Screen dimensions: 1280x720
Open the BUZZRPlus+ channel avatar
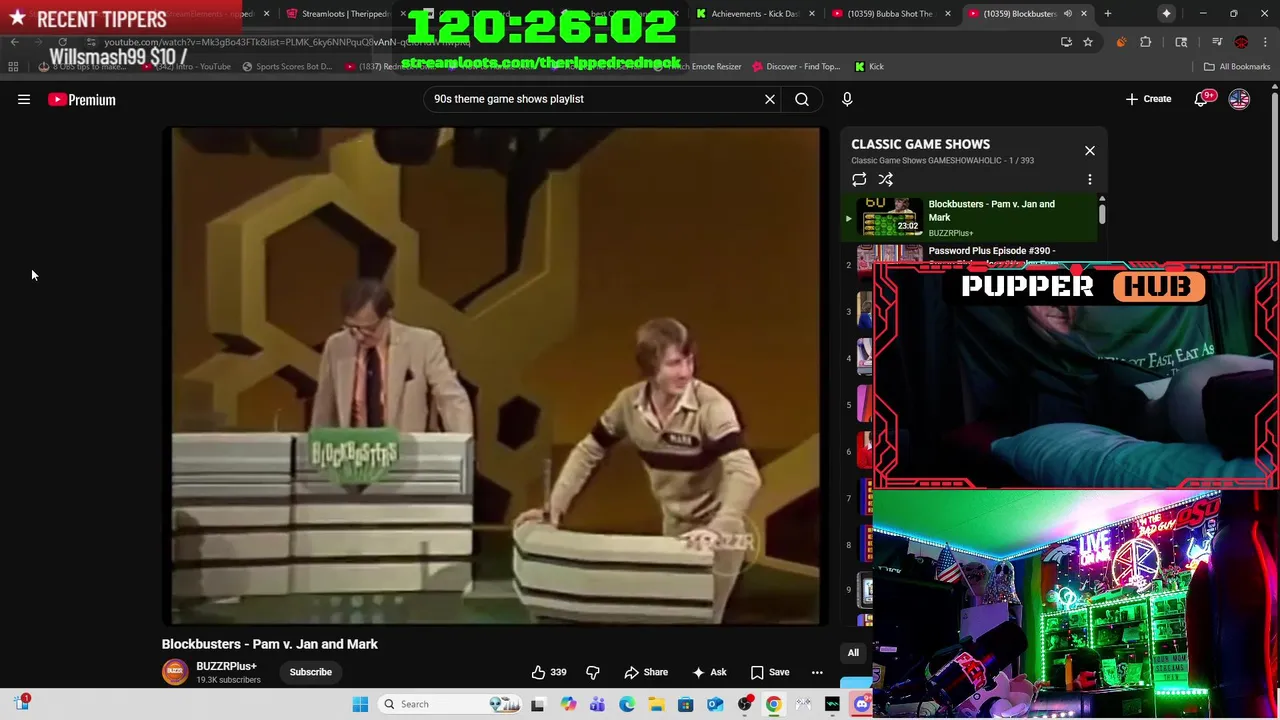[x=175, y=672]
